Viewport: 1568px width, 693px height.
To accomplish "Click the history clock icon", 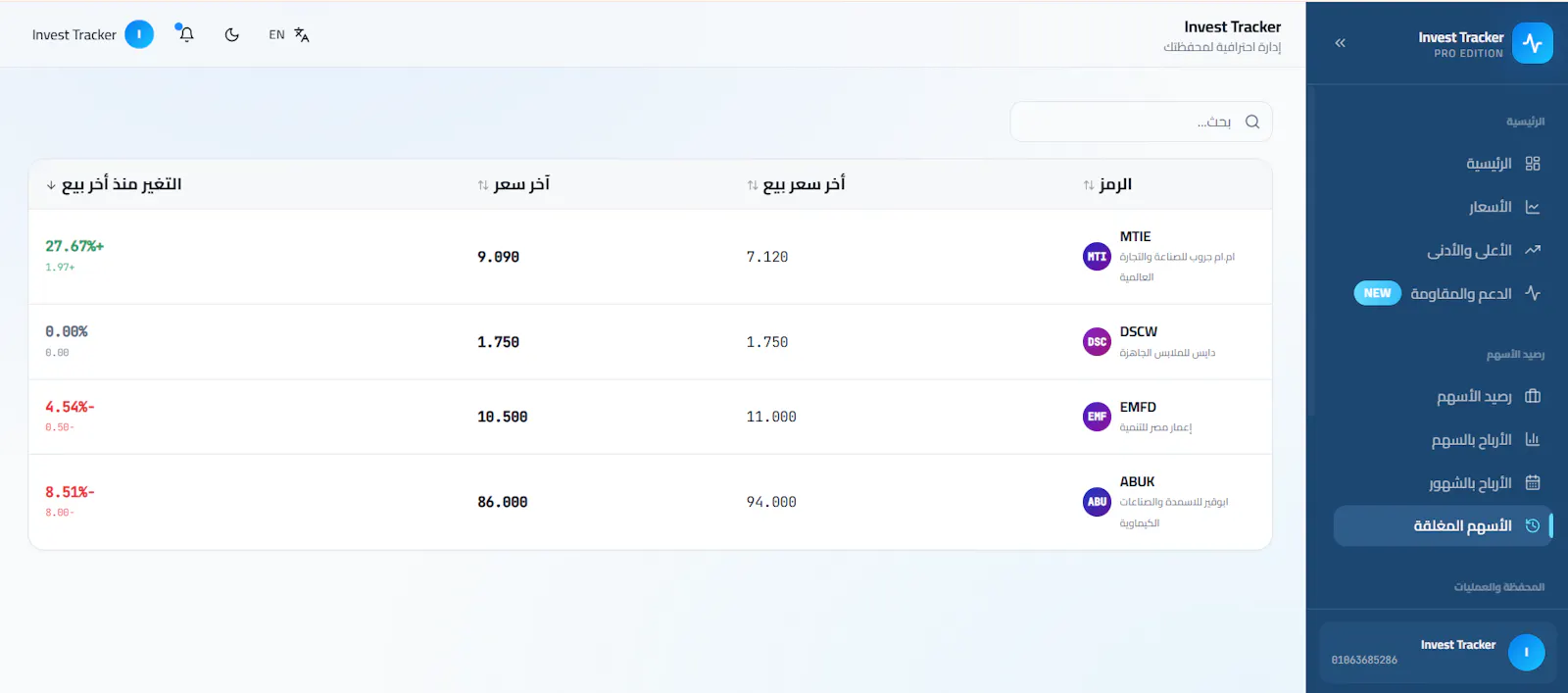I will (1533, 526).
